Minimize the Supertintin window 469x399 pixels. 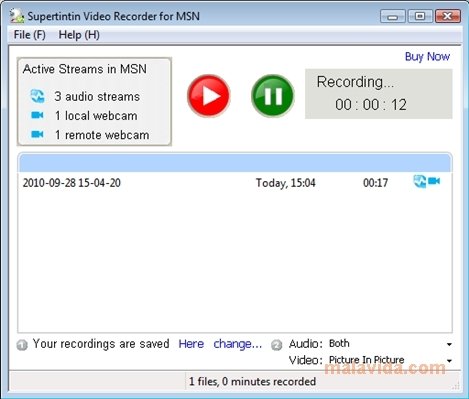[x=393, y=16]
